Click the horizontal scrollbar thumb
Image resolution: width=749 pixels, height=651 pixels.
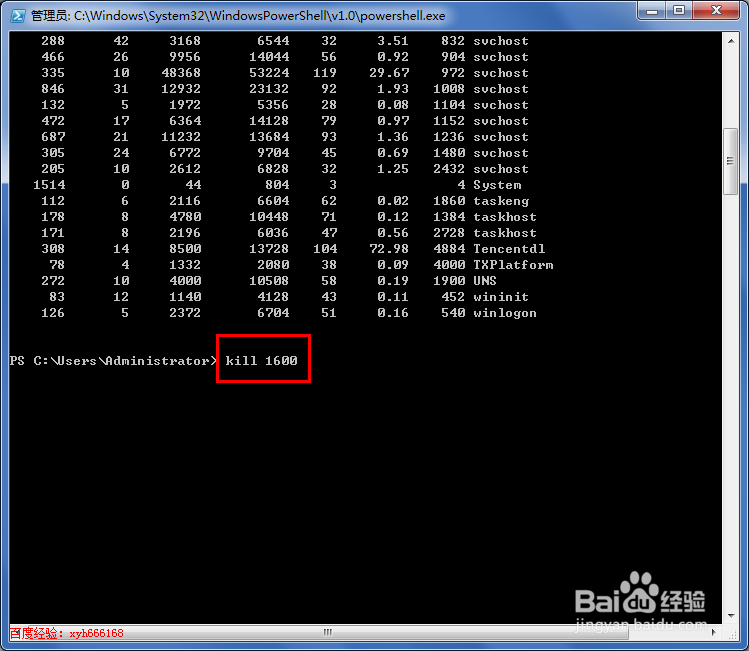point(327,632)
